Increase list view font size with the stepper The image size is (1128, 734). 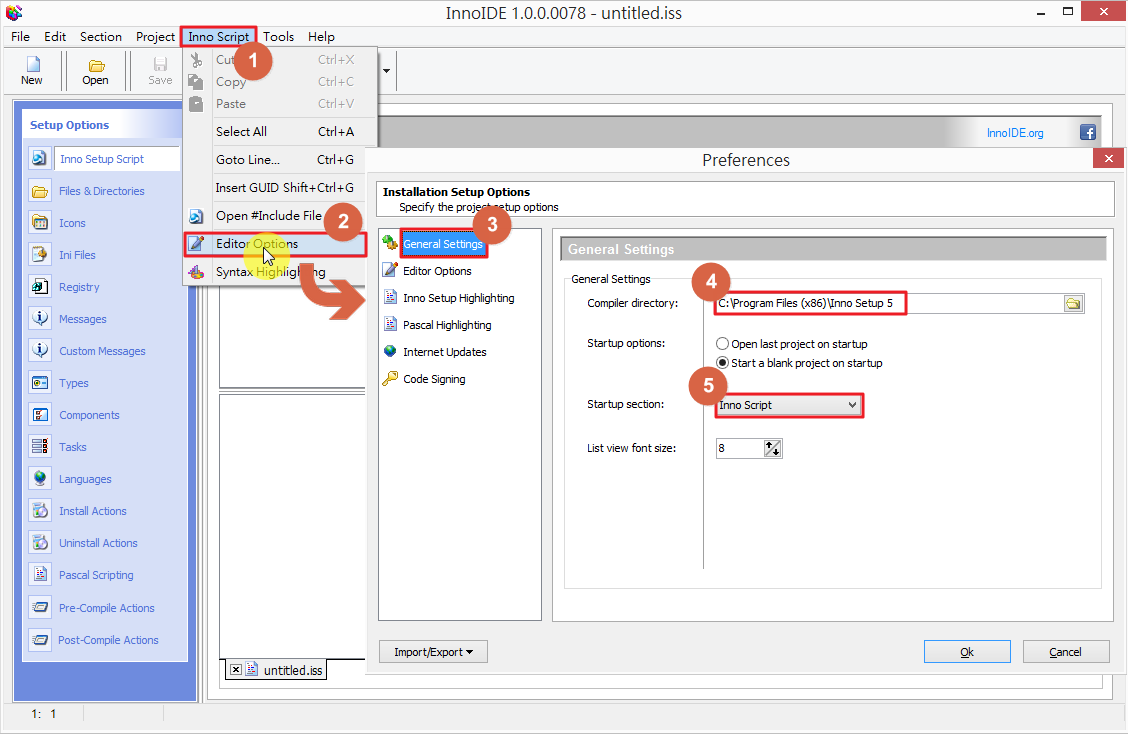pyautogui.click(x=770, y=444)
